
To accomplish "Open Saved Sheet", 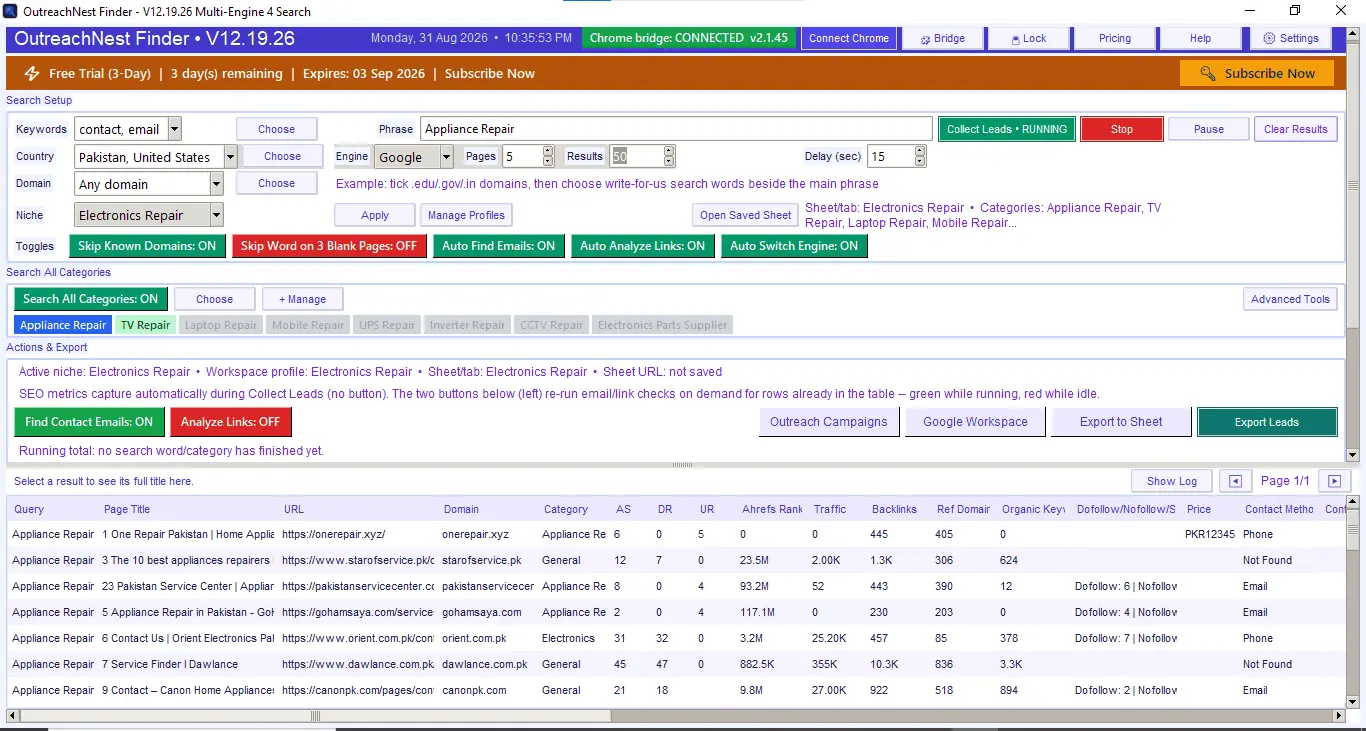I will tap(745, 215).
